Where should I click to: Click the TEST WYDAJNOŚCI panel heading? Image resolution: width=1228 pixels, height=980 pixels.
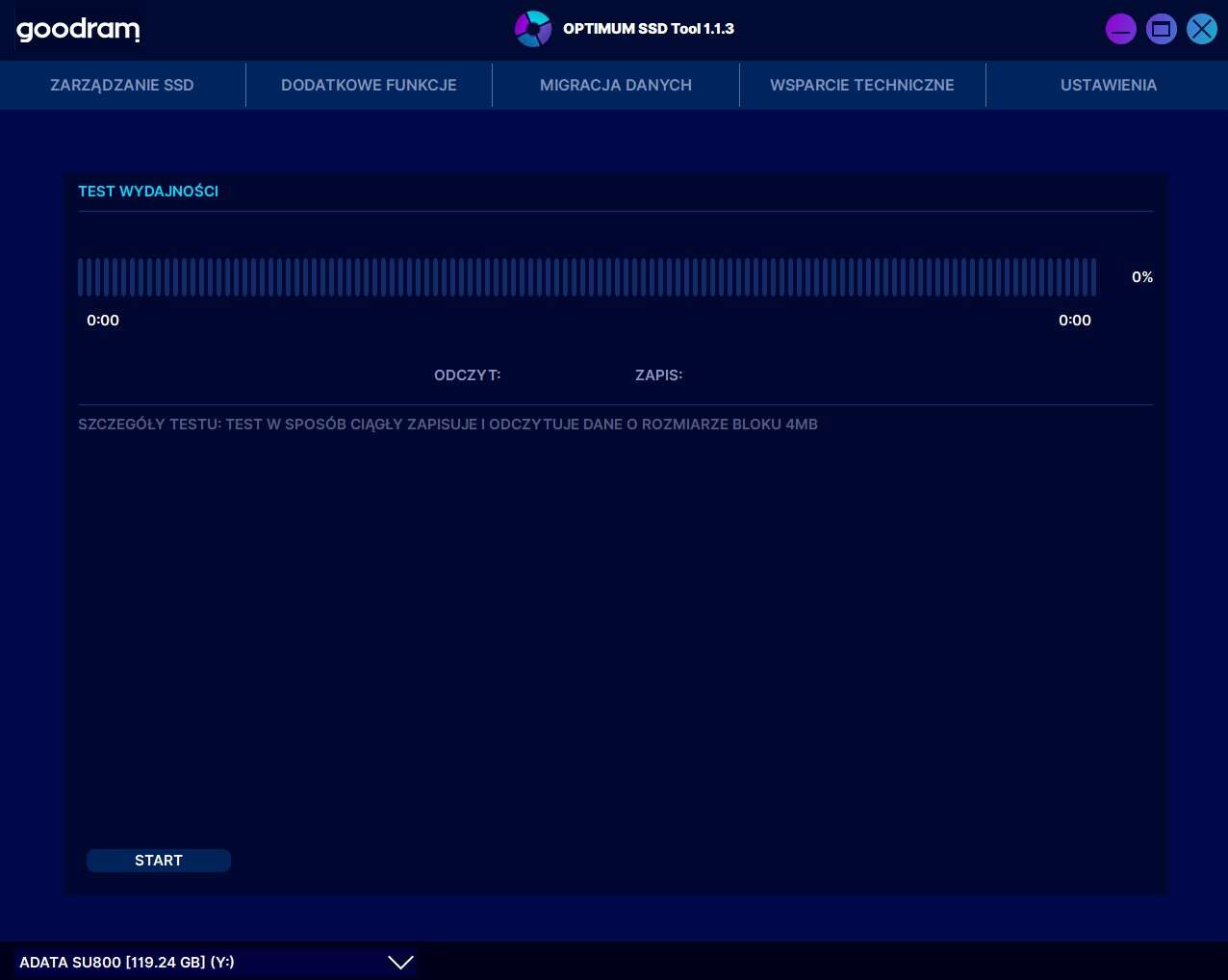tap(148, 192)
